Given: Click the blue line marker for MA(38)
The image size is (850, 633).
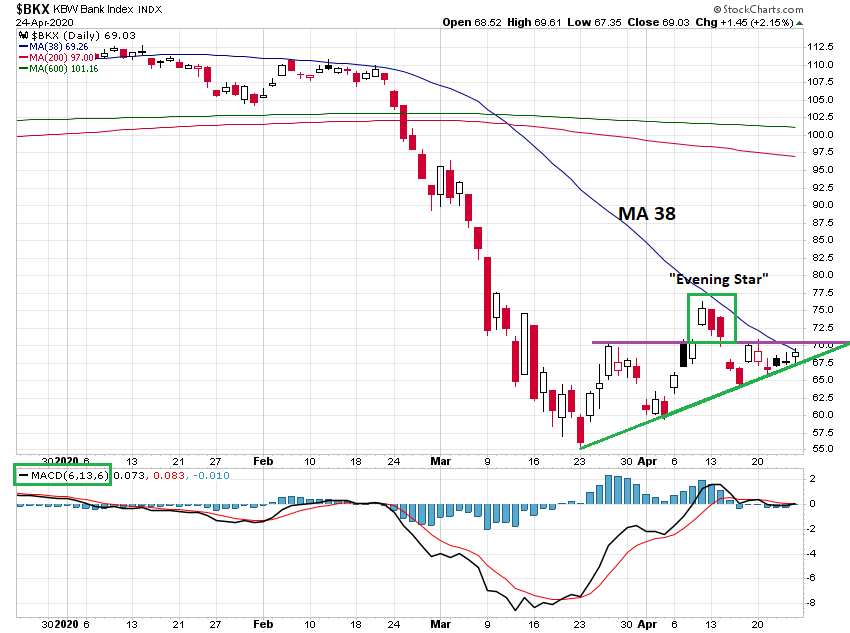Looking at the screenshot, I should coord(23,47).
